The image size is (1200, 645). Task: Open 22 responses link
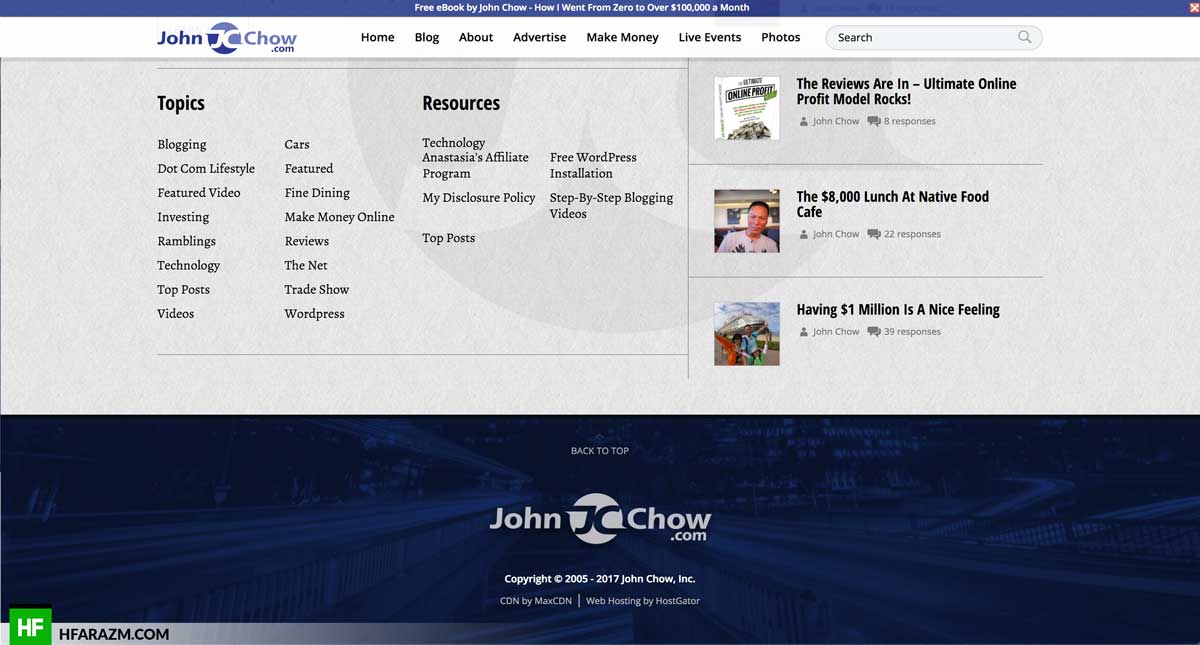click(912, 234)
